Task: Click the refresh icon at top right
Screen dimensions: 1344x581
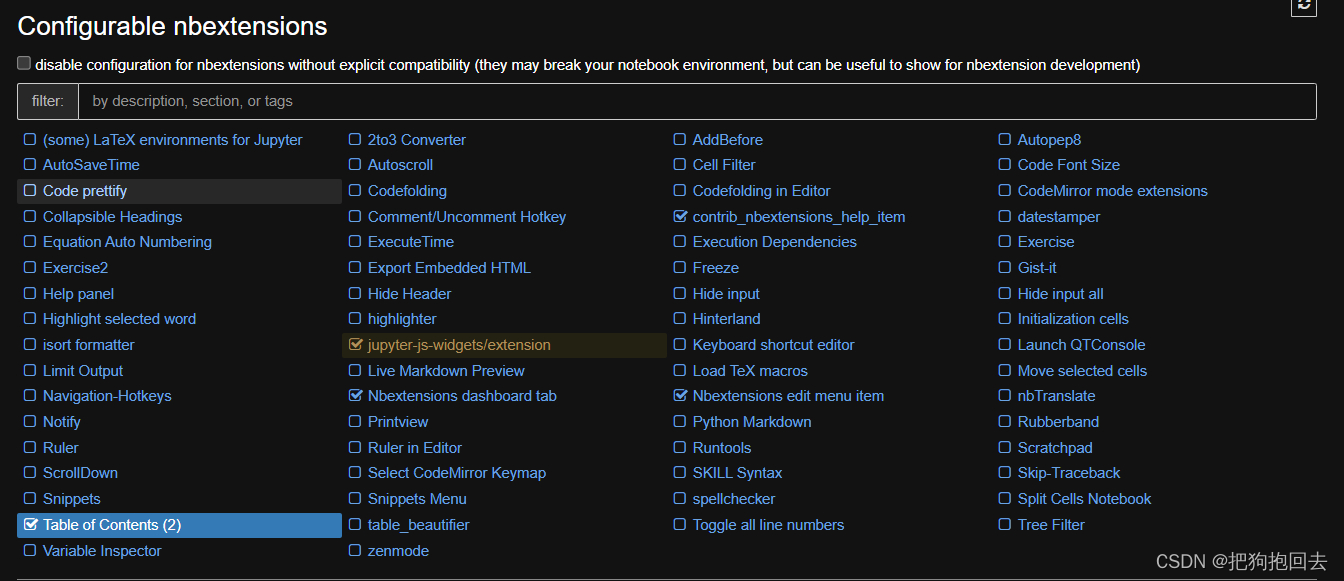Action: coord(1304,5)
